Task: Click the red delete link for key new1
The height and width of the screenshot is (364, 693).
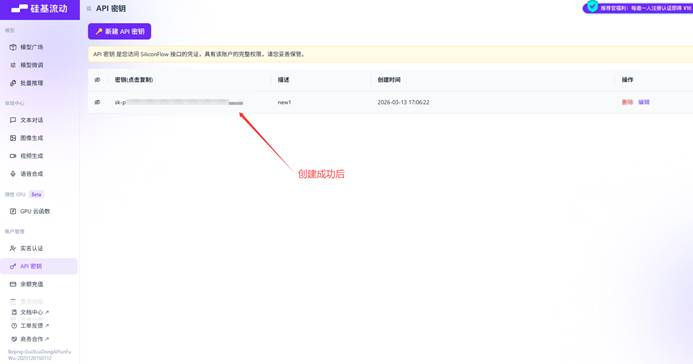Action: [627, 102]
